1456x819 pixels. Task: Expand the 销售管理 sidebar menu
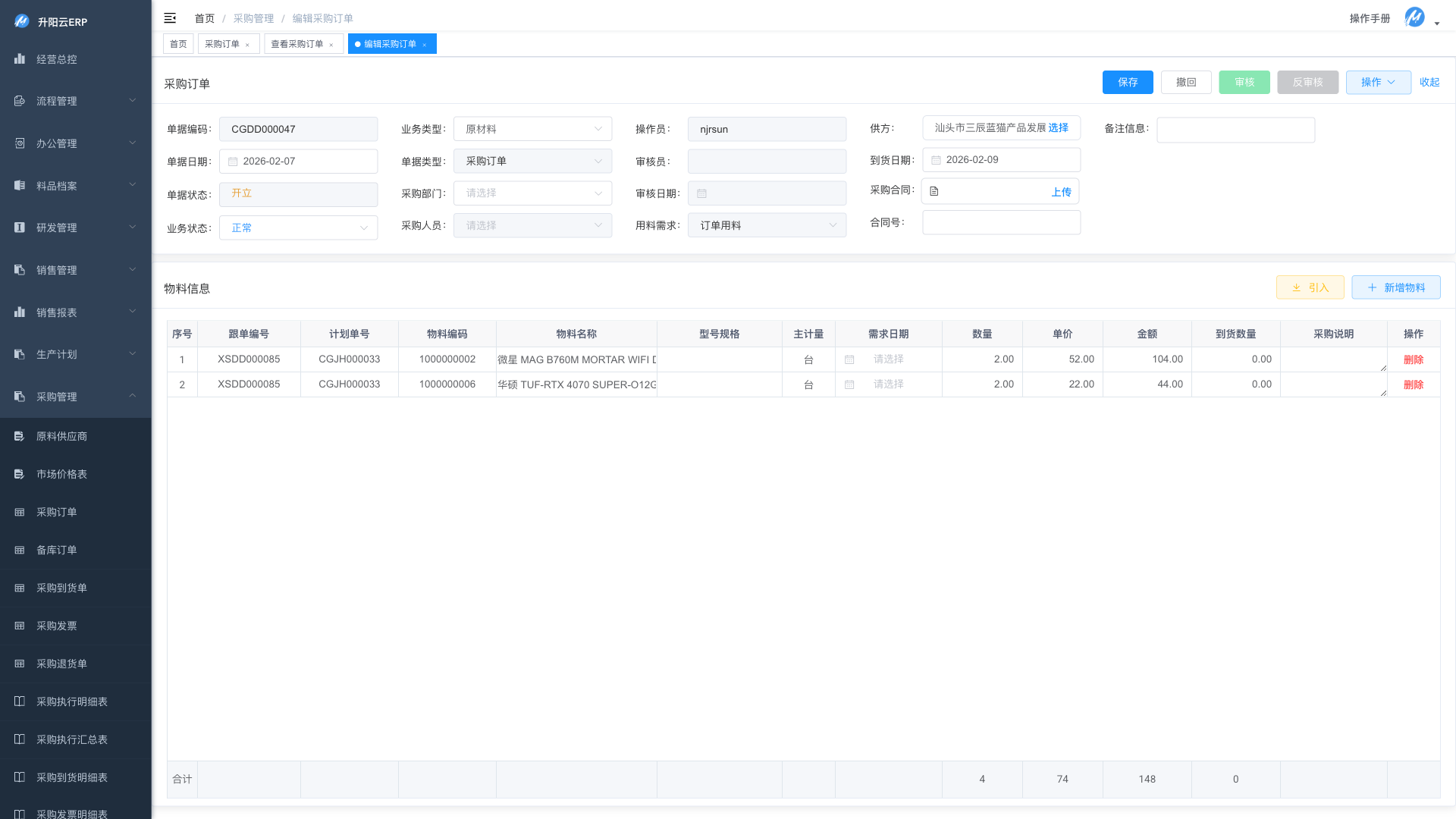[x=76, y=270]
